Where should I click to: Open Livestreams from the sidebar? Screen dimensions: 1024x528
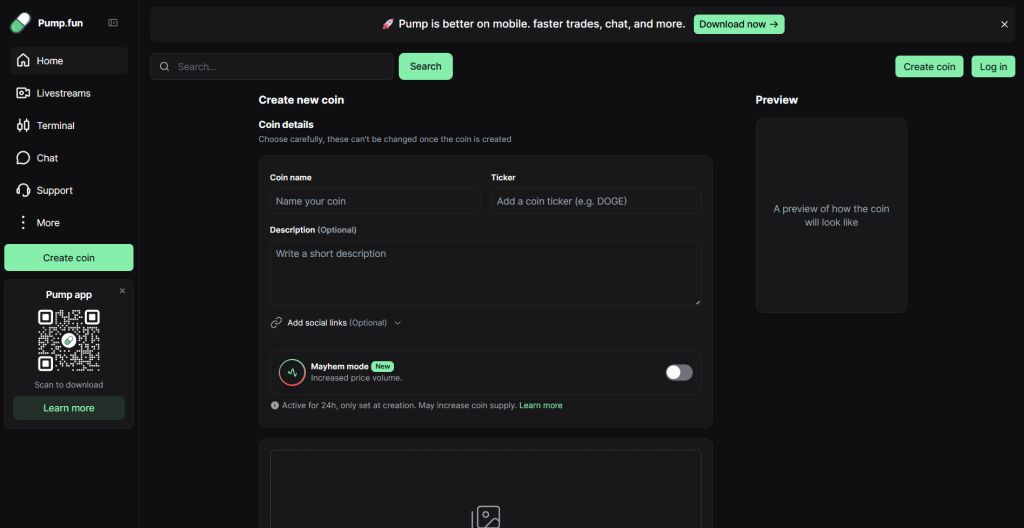62,93
